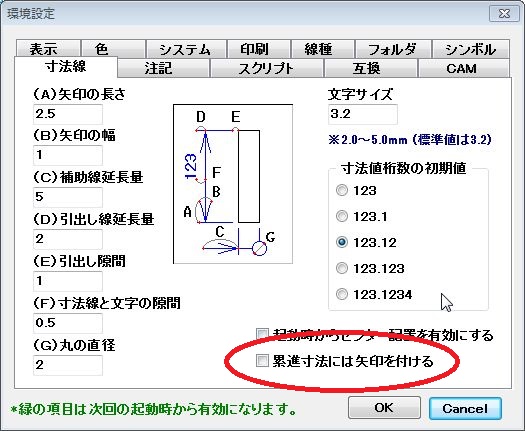Click the green startup notice text

(x=153, y=409)
